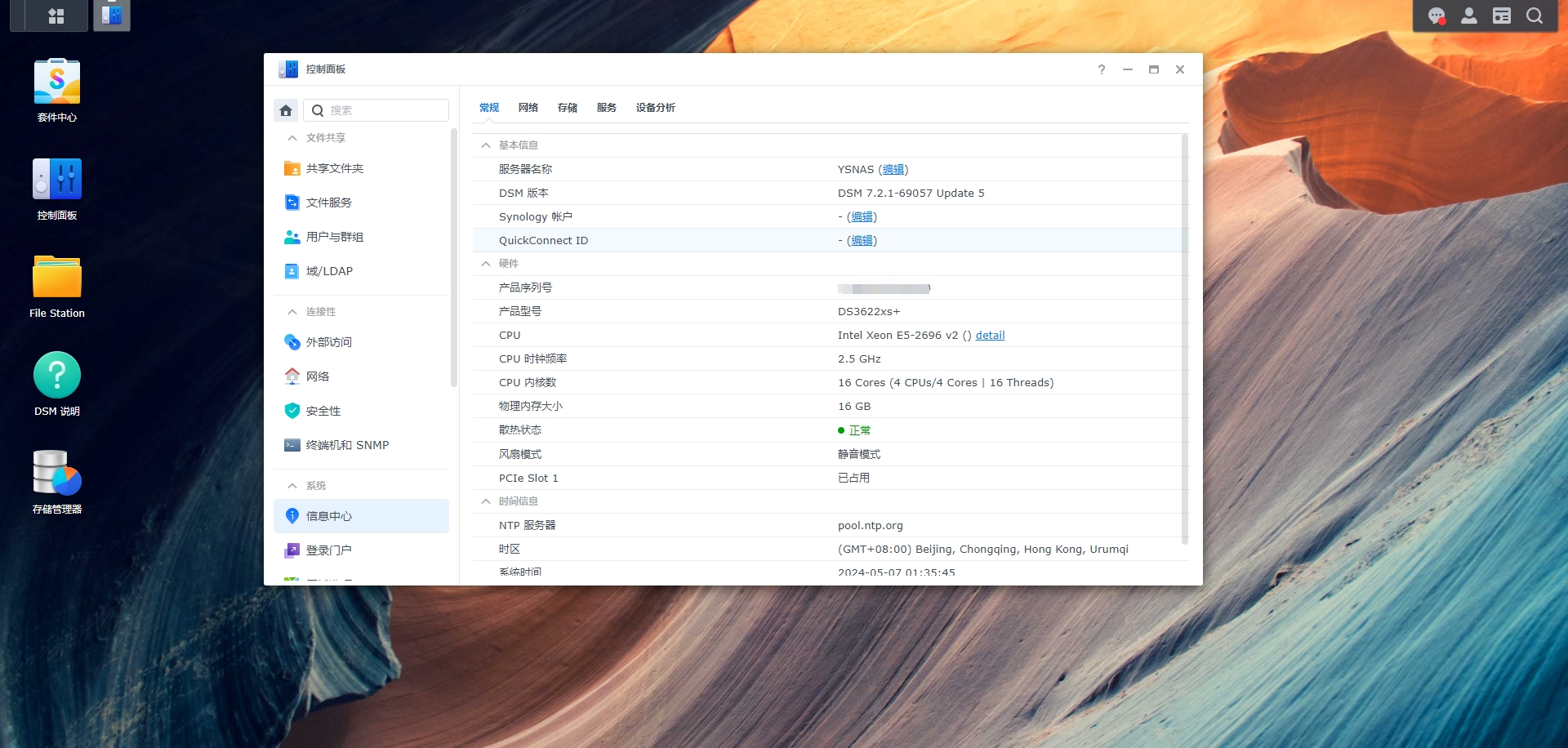Collapse the 文件共享 sidebar group
The image size is (1568, 748).
pyautogui.click(x=292, y=138)
